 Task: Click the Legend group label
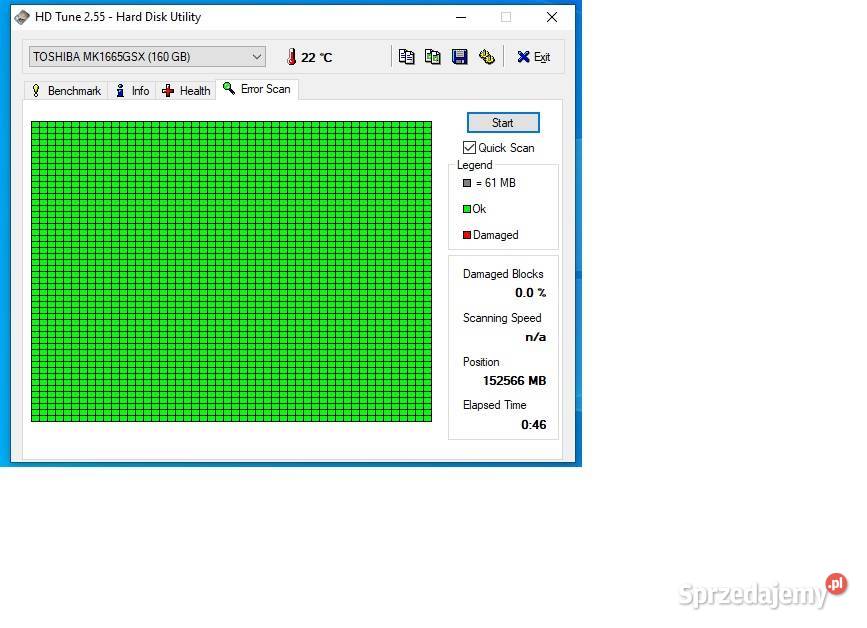click(x=474, y=165)
